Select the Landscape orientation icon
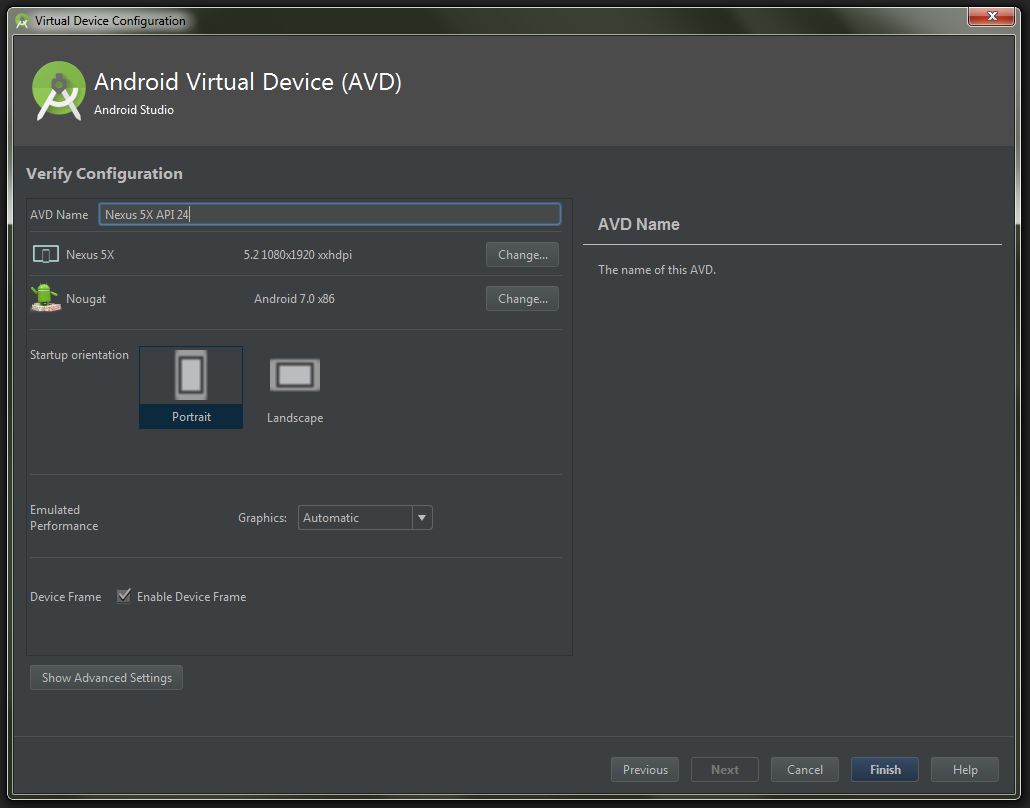 (295, 375)
